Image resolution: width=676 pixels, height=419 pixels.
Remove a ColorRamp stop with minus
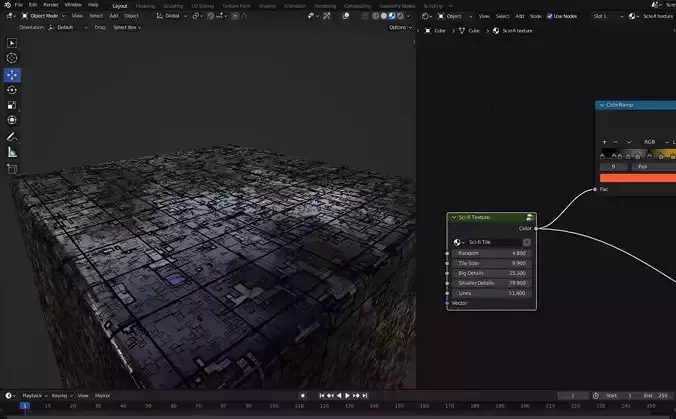click(615, 142)
